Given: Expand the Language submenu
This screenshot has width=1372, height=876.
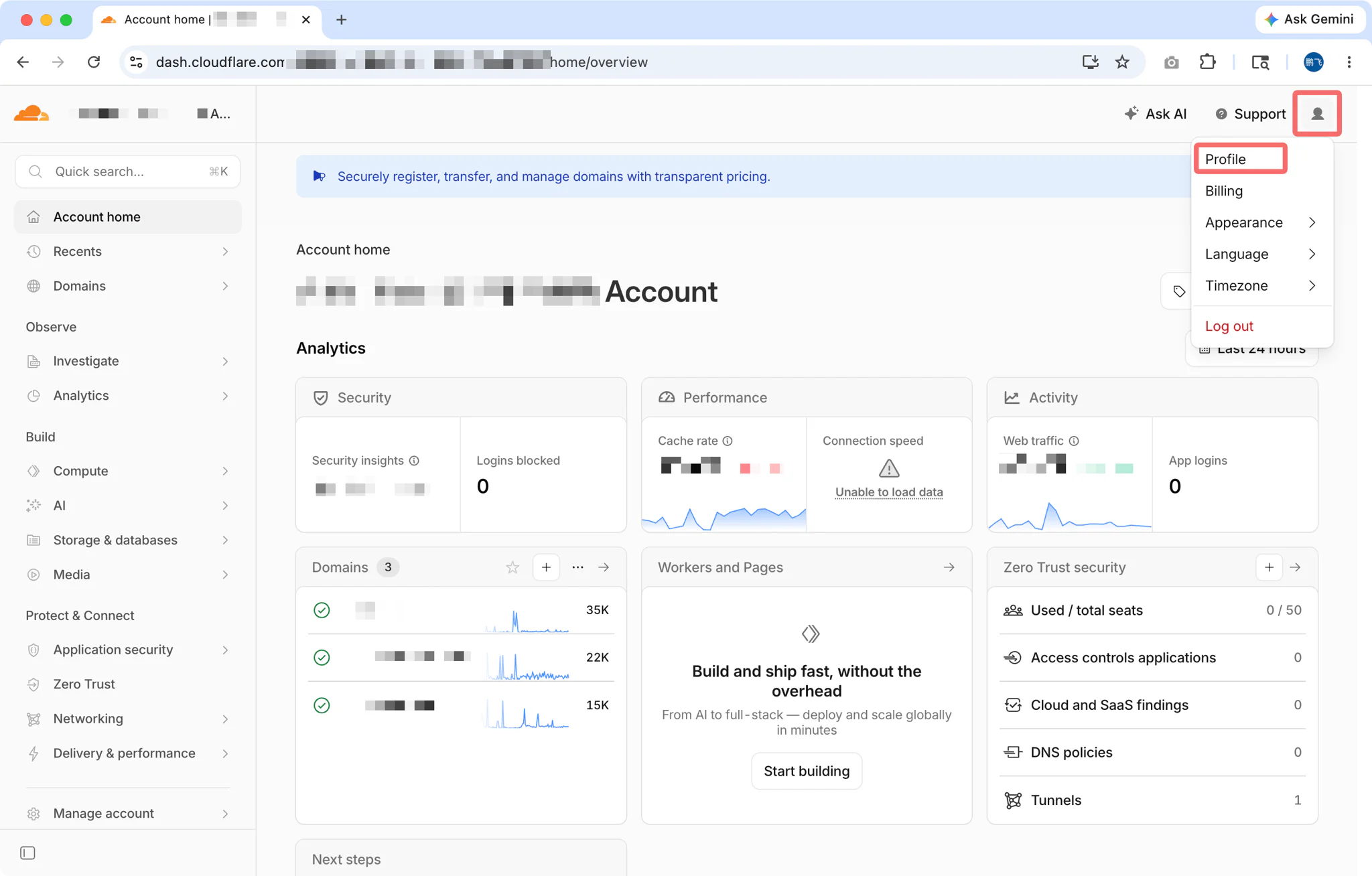Looking at the screenshot, I should point(1261,254).
